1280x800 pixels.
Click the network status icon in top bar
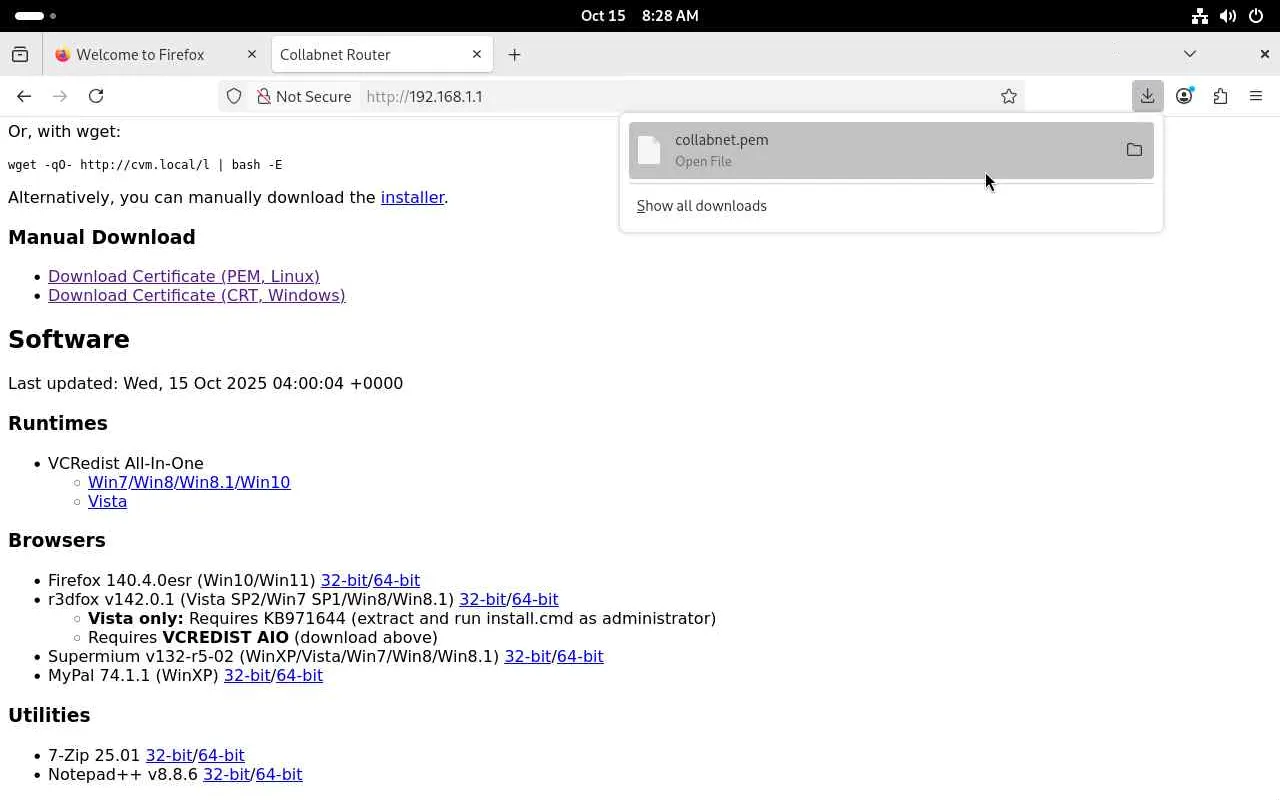(x=1200, y=16)
